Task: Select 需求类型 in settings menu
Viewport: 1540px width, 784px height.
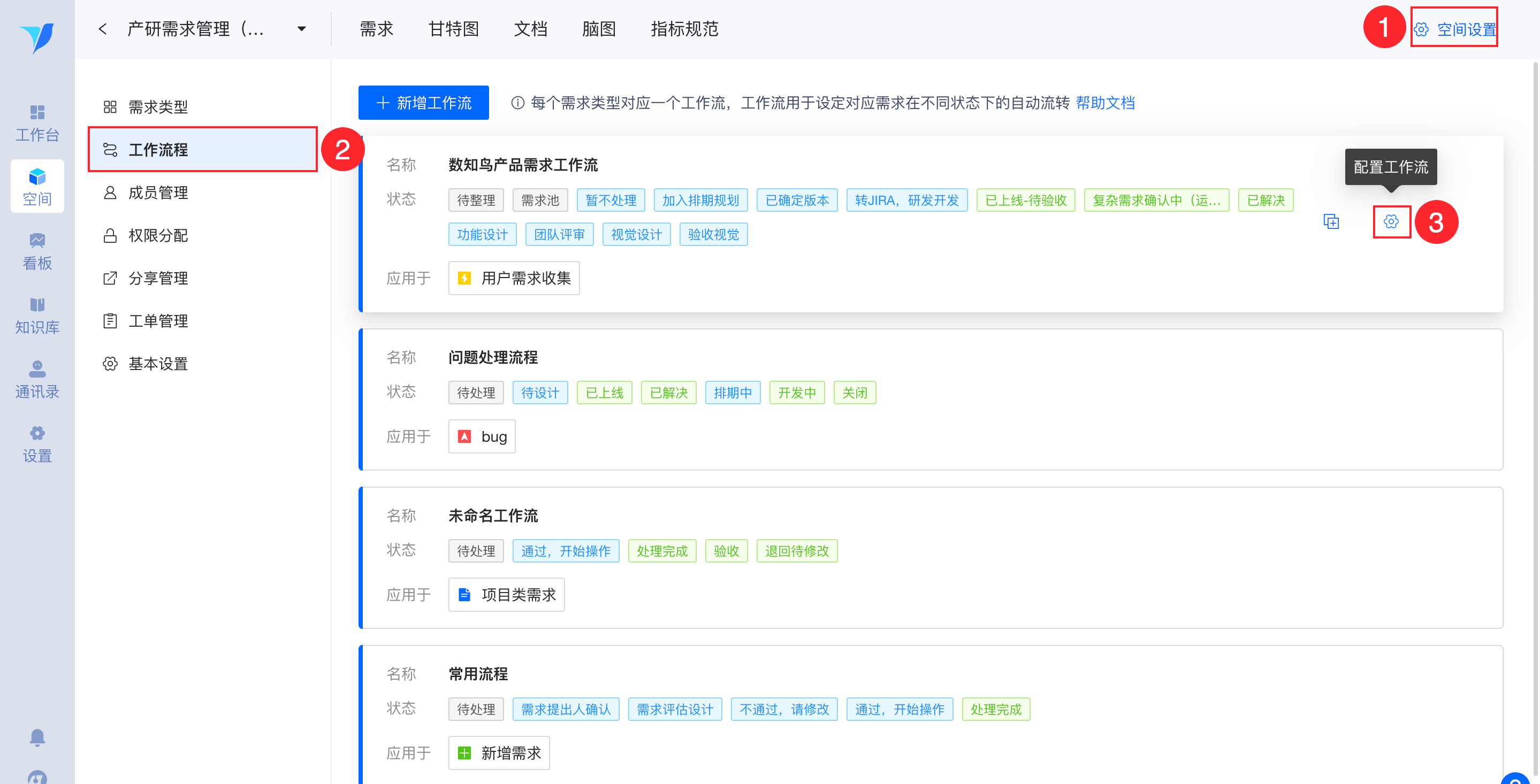Action: coord(158,107)
